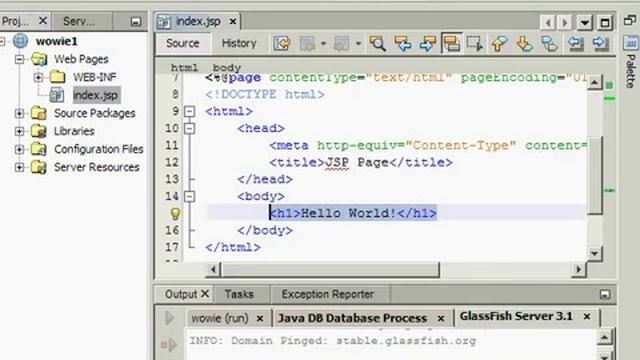Screen dimensions: 640x360
Task: Toggle bookmark on current line icon
Action: point(549,43)
